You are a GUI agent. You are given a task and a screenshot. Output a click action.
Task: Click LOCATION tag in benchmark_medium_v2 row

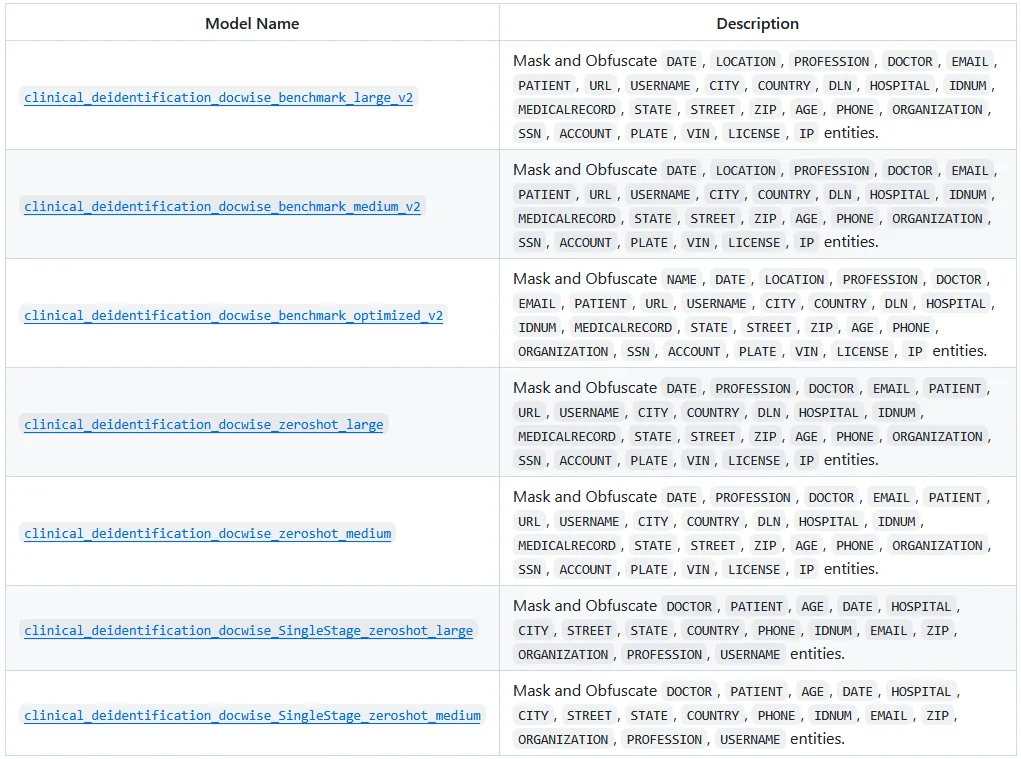click(x=745, y=171)
